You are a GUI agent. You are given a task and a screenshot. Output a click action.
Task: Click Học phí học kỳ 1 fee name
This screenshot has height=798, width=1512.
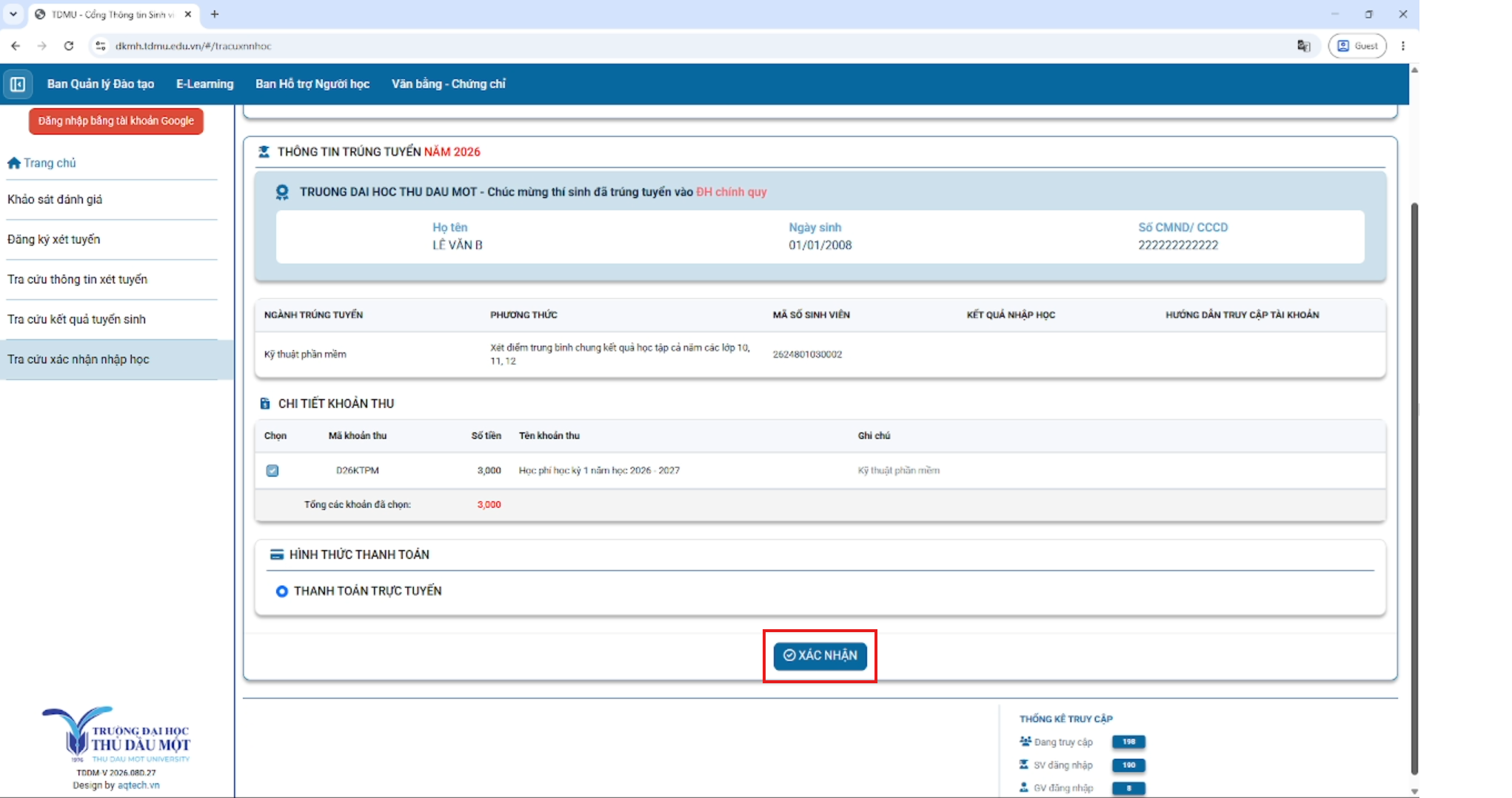point(599,471)
